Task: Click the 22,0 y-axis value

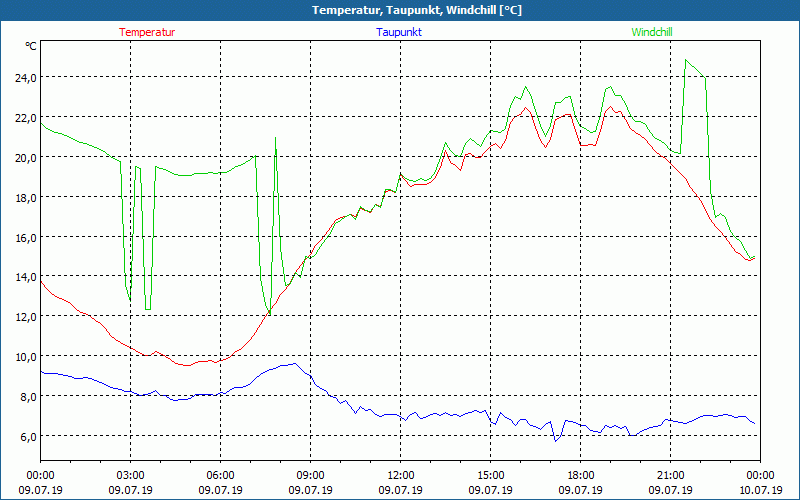Action: 26,117
